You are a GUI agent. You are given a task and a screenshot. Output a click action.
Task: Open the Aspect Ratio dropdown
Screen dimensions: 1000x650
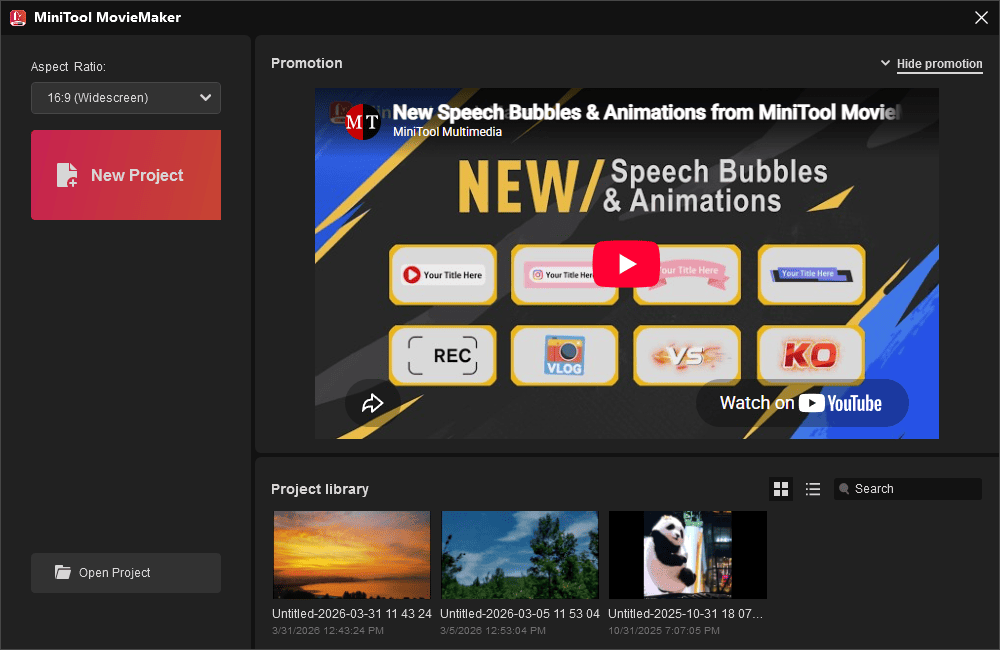(126, 98)
